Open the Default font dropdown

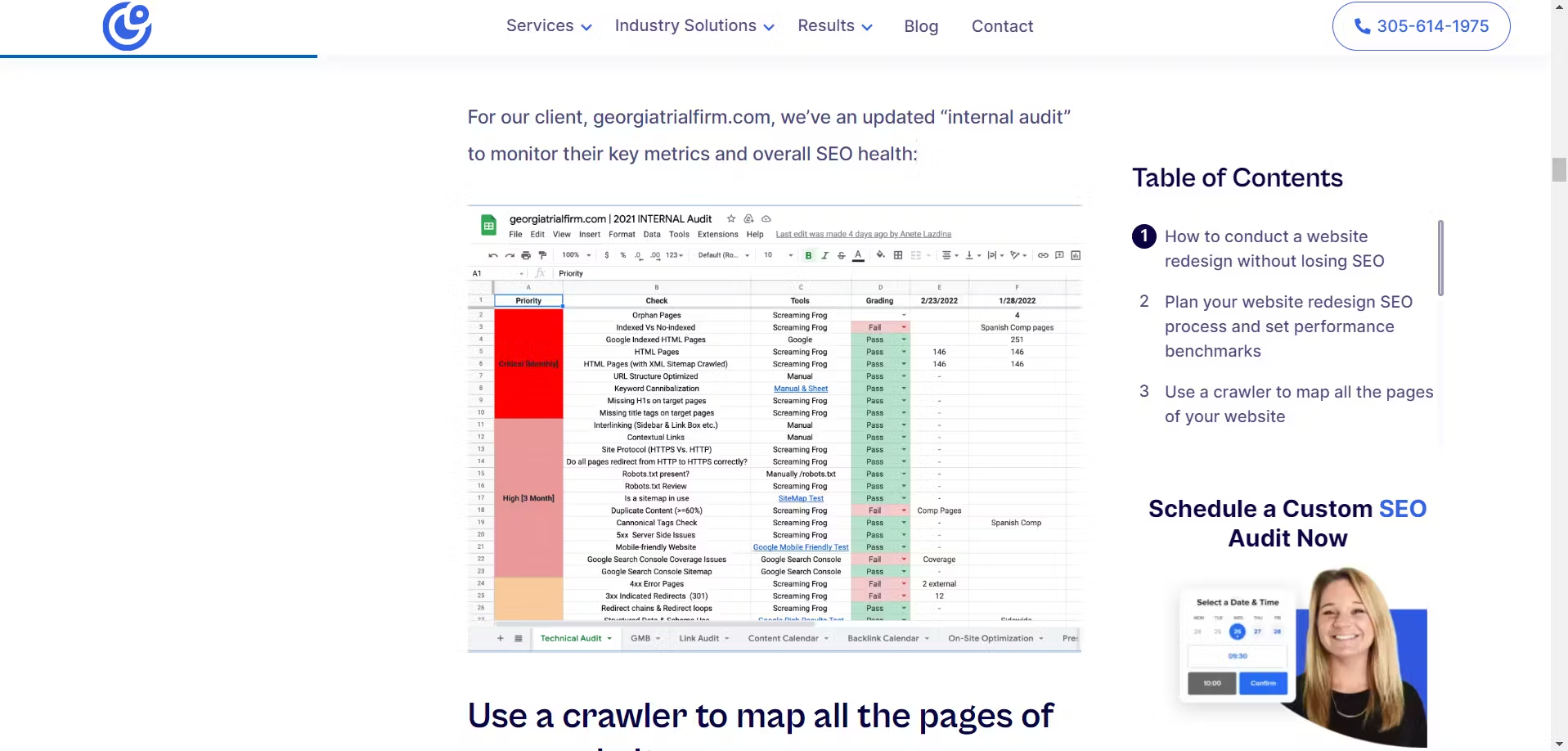[724, 255]
